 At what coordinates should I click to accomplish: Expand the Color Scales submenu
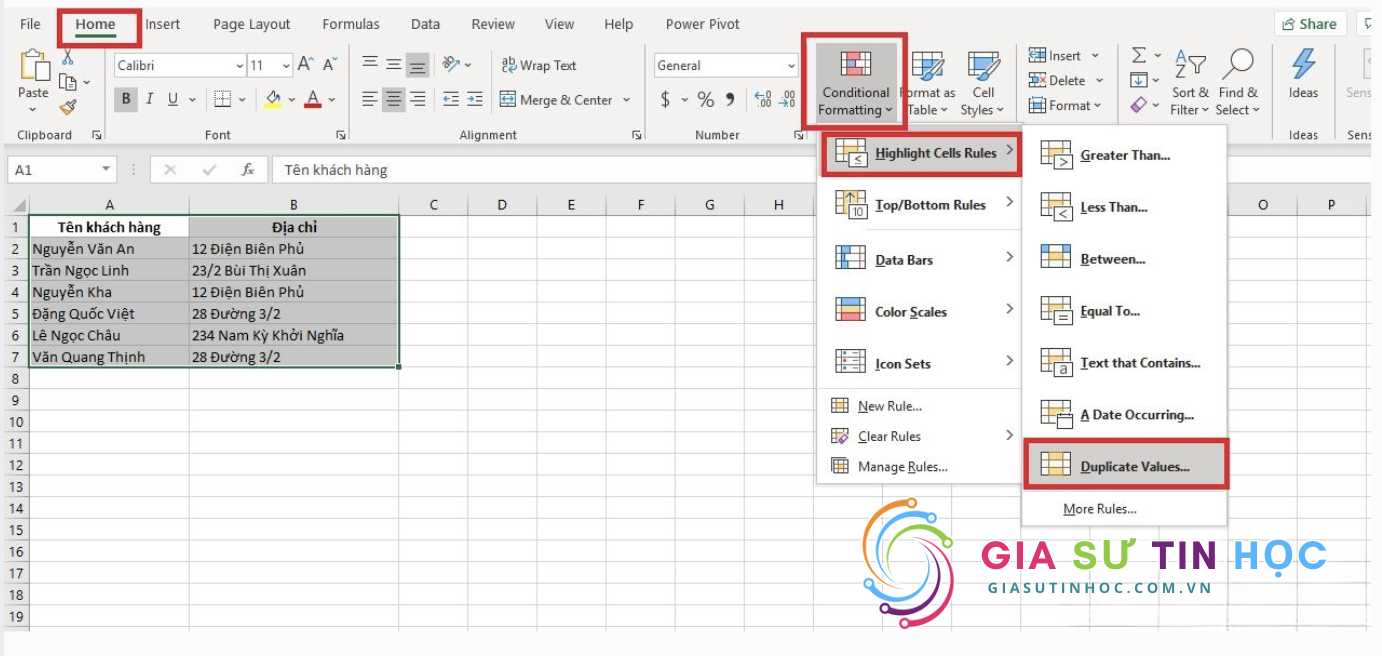point(921,312)
